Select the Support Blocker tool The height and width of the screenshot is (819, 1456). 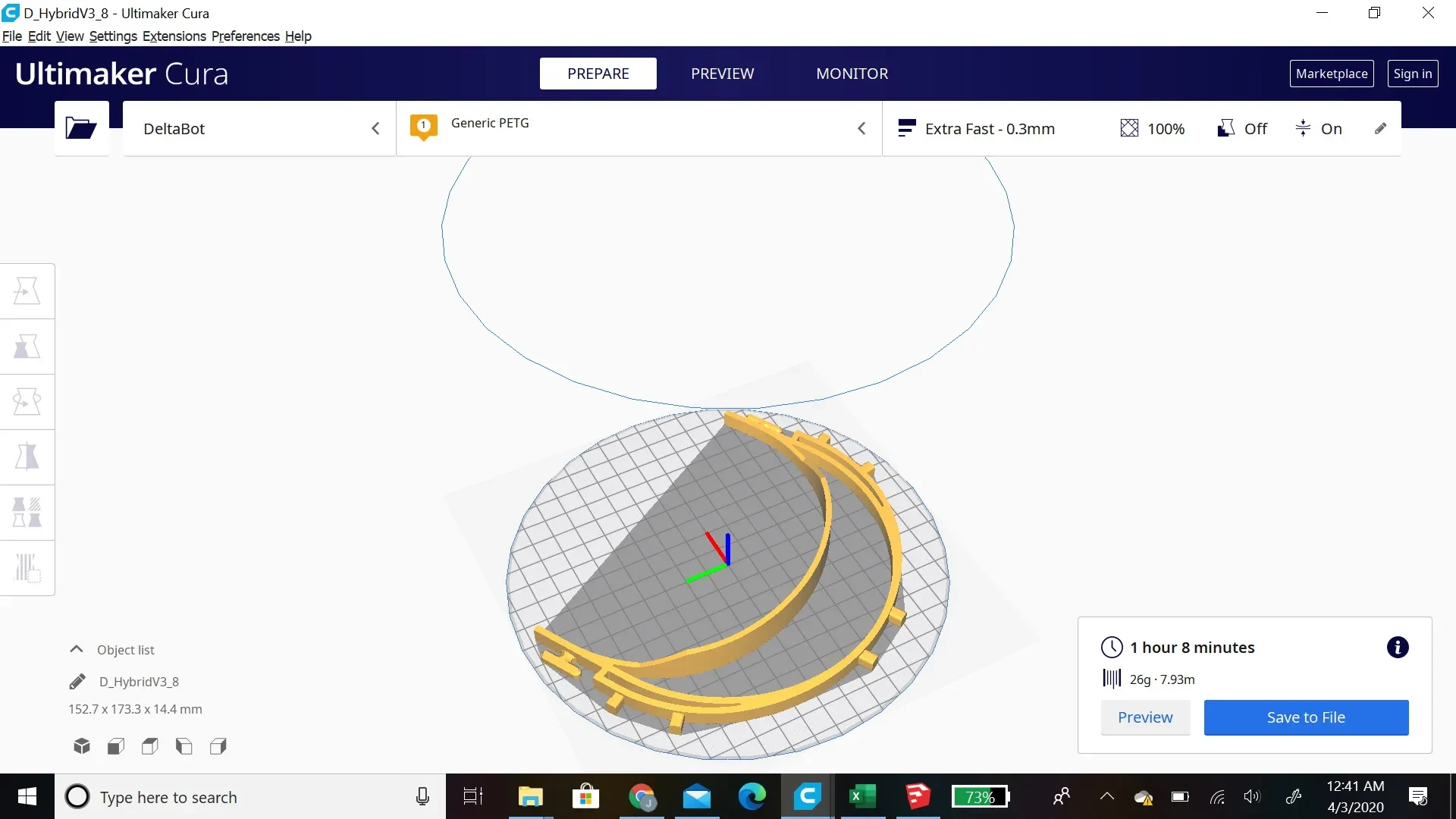point(27,568)
